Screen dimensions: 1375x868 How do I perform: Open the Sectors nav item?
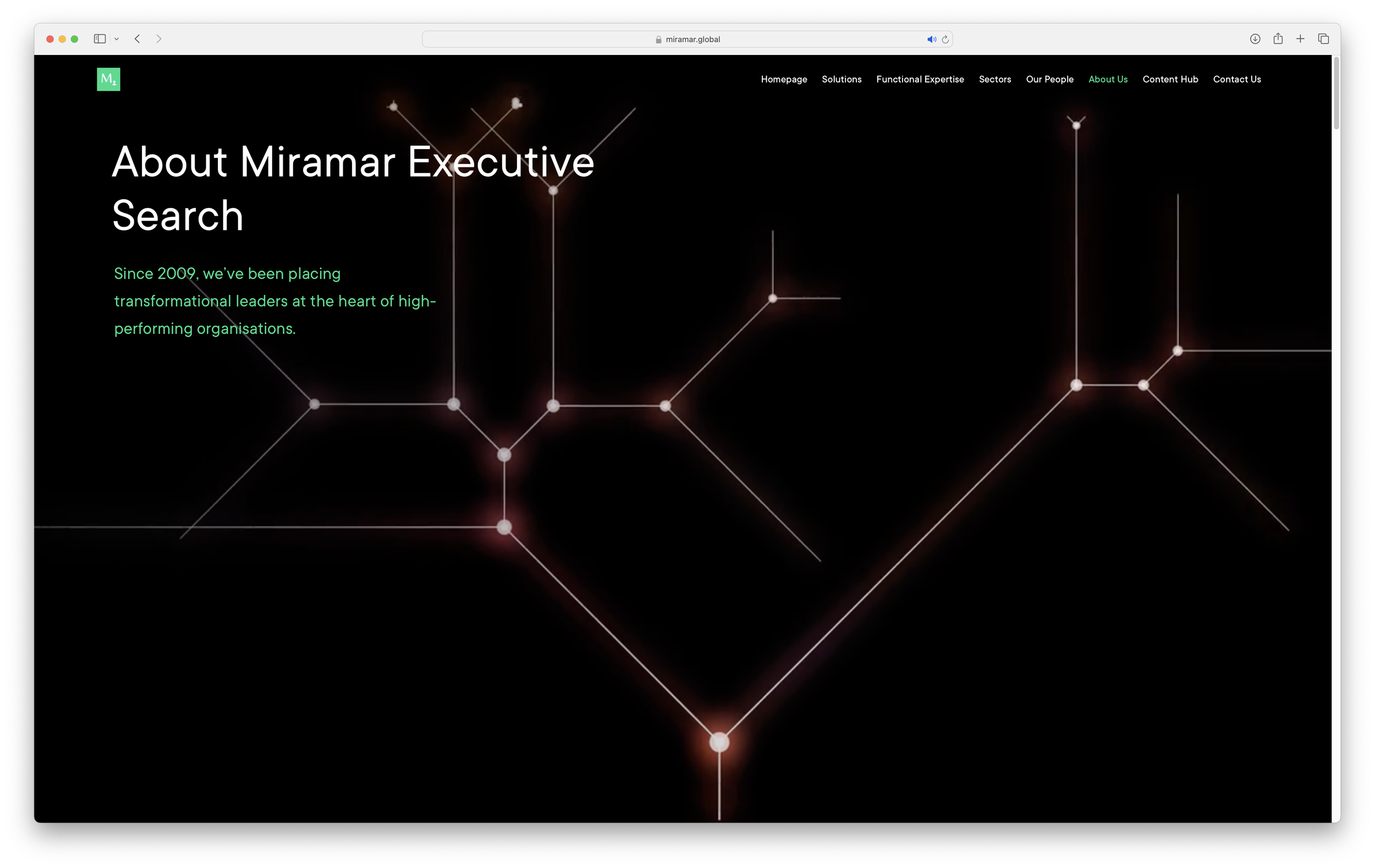(995, 79)
